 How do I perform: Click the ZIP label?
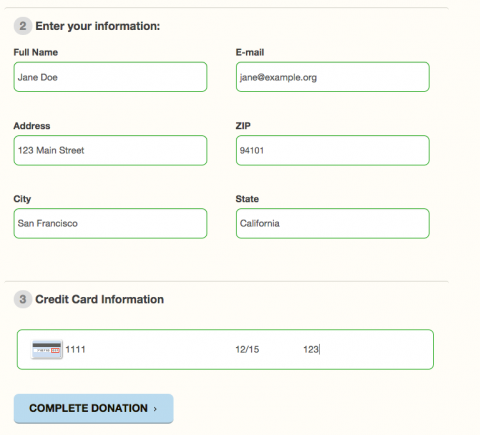click(x=243, y=126)
